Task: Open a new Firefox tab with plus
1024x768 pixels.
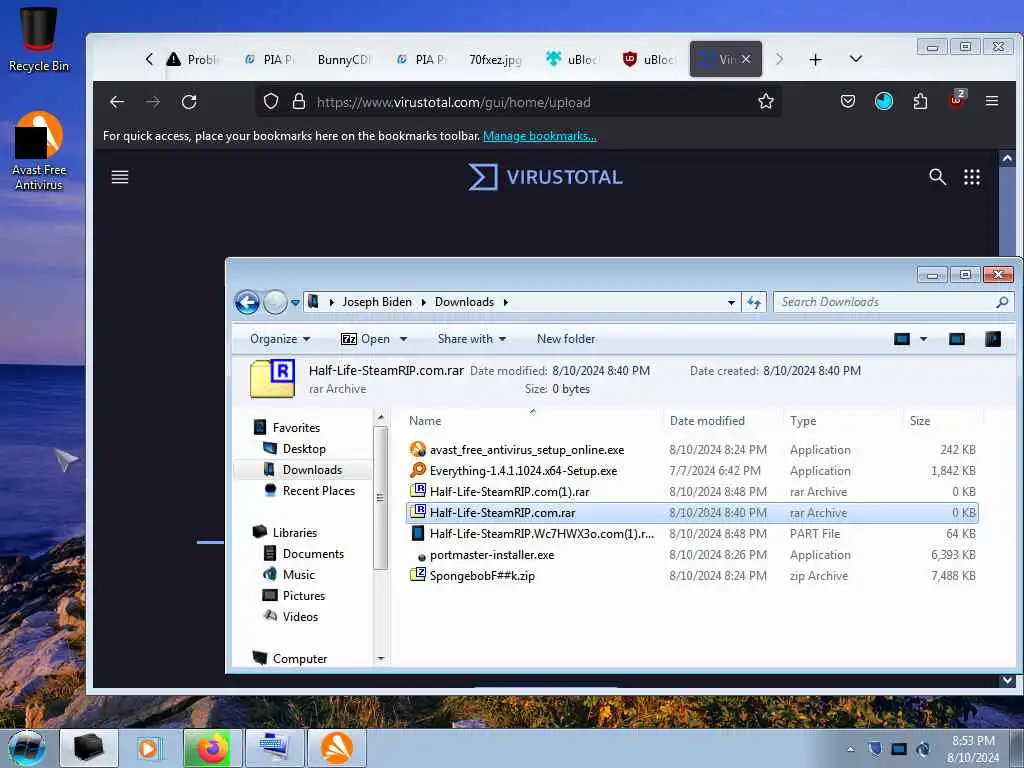Action: click(815, 59)
